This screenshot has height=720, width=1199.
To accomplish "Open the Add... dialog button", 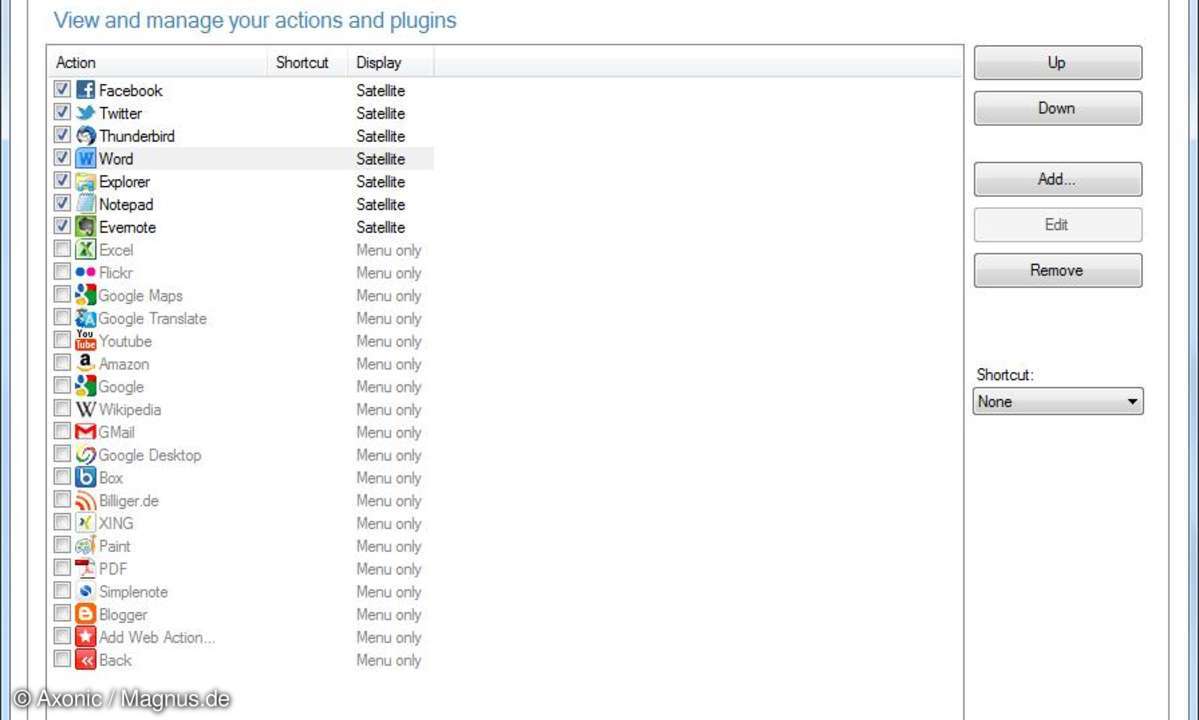I will point(1058,180).
